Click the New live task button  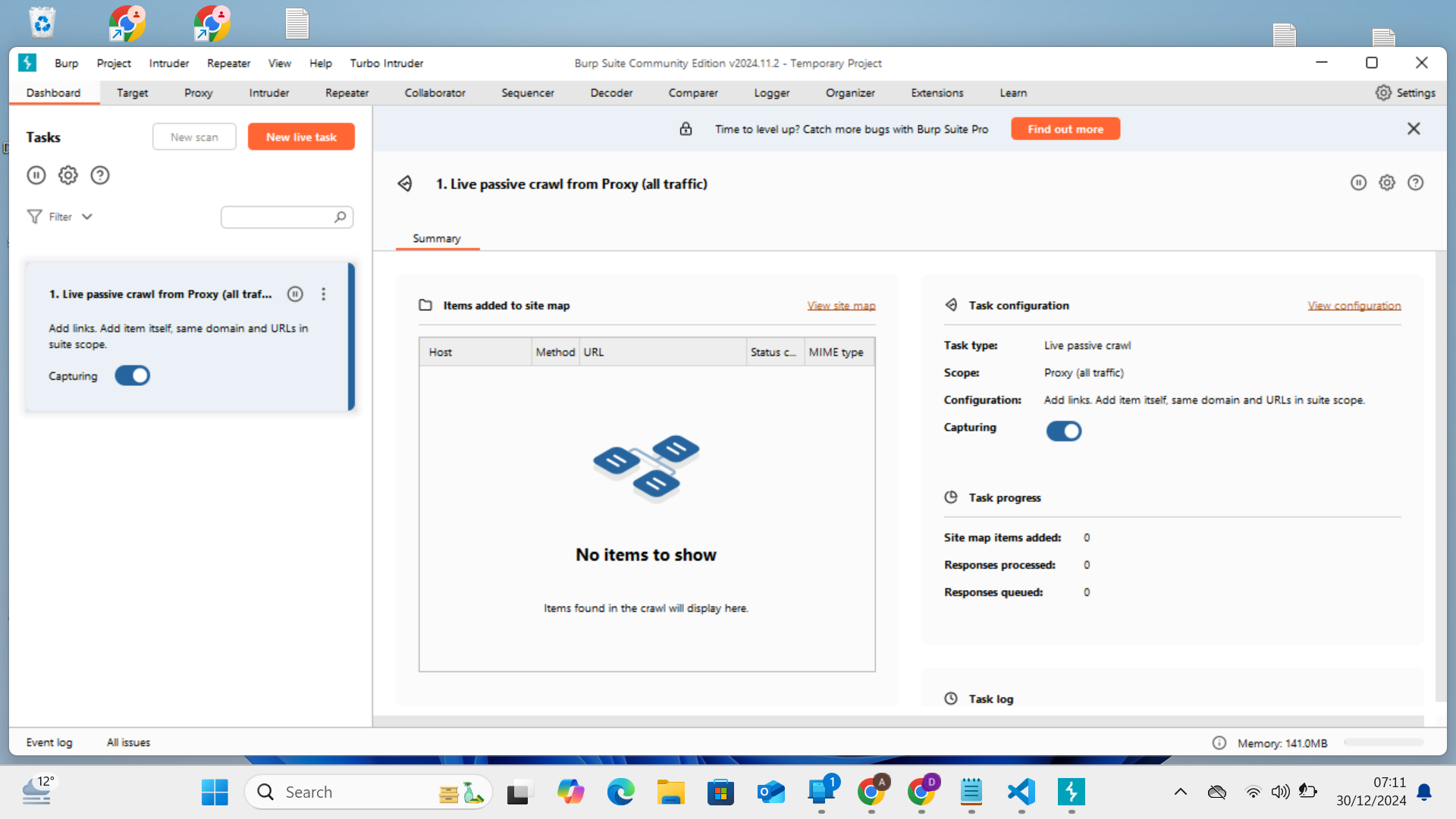click(301, 136)
